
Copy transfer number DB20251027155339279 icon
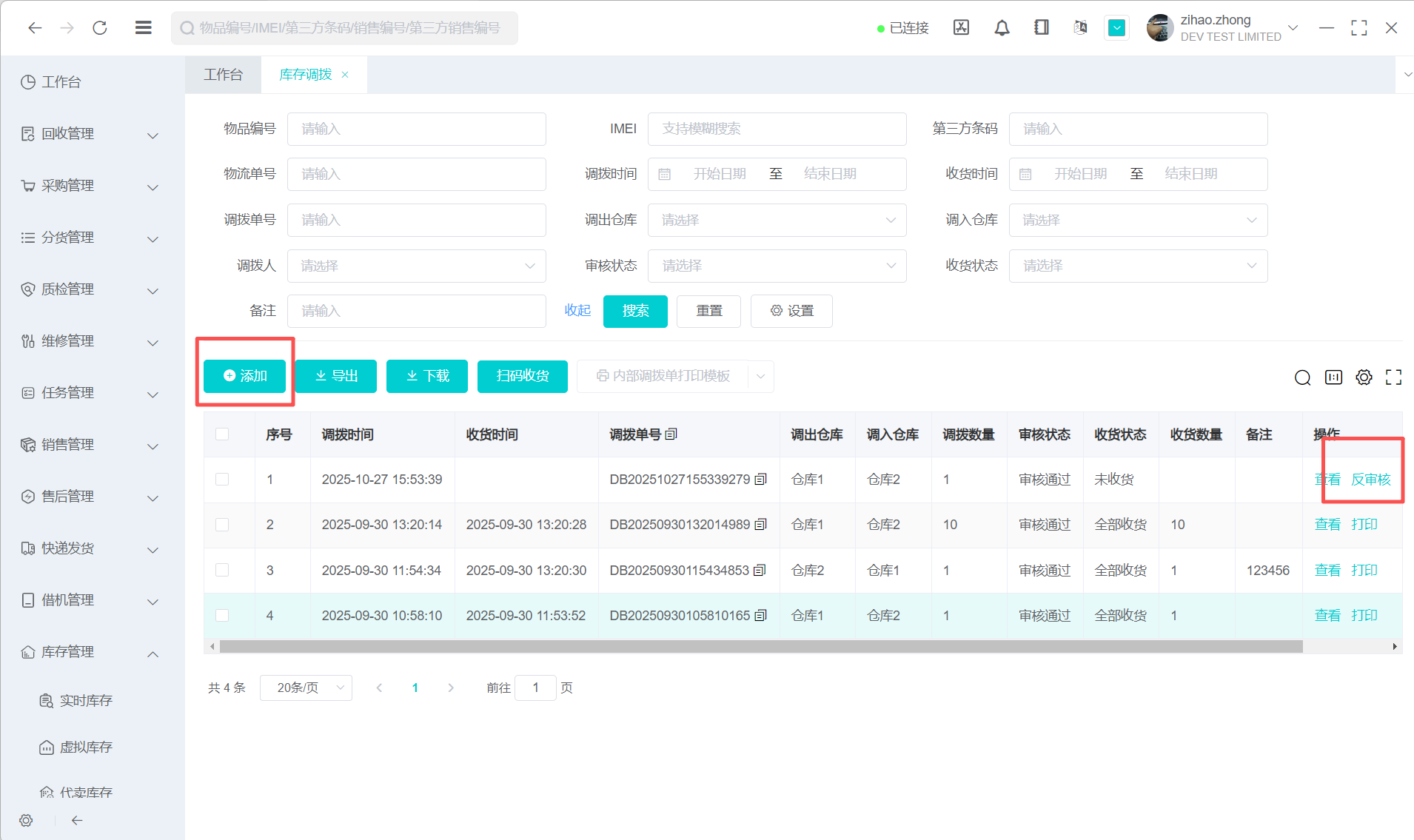(x=760, y=480)
